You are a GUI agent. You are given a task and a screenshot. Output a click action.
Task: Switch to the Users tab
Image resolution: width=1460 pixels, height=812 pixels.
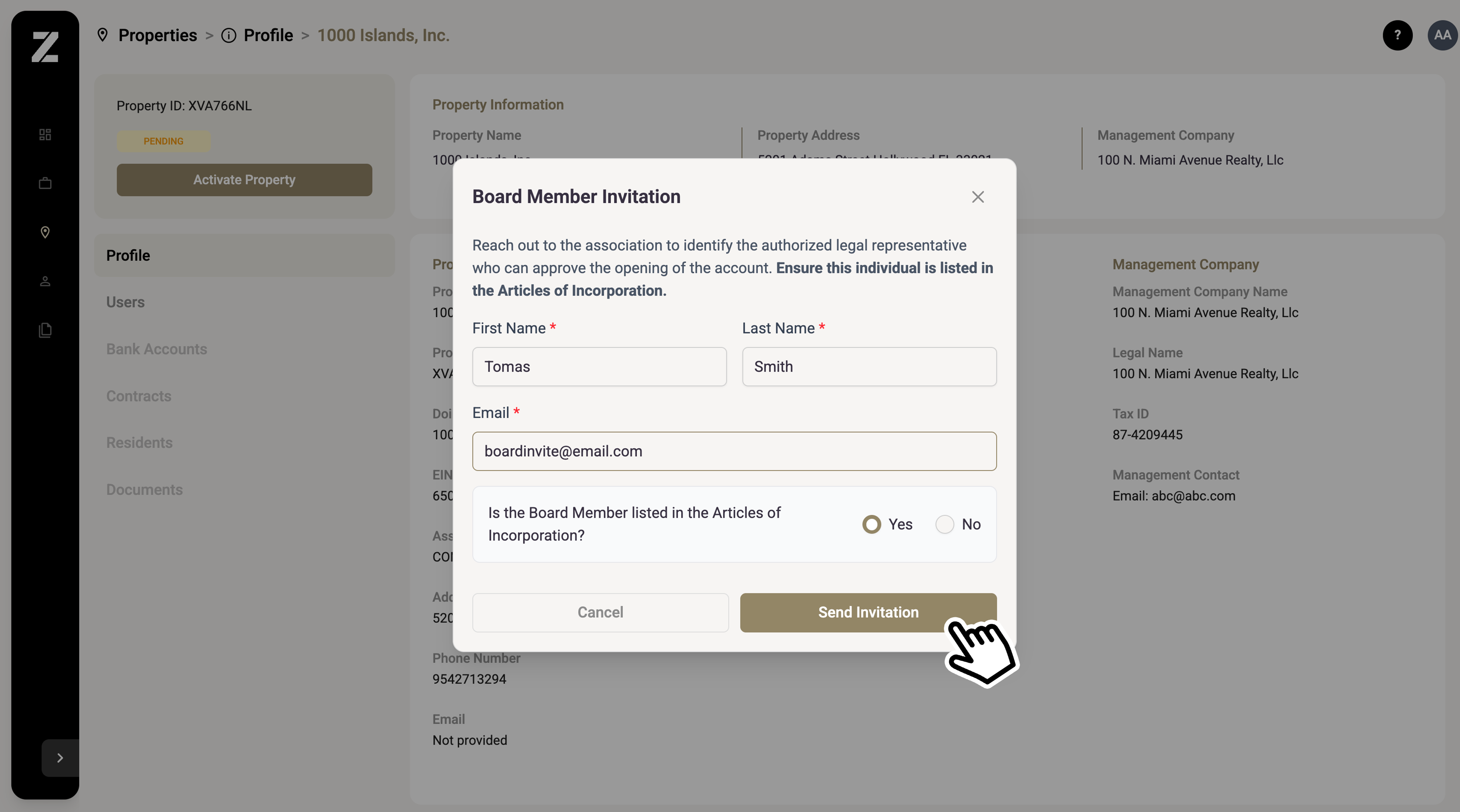[125, 302]
